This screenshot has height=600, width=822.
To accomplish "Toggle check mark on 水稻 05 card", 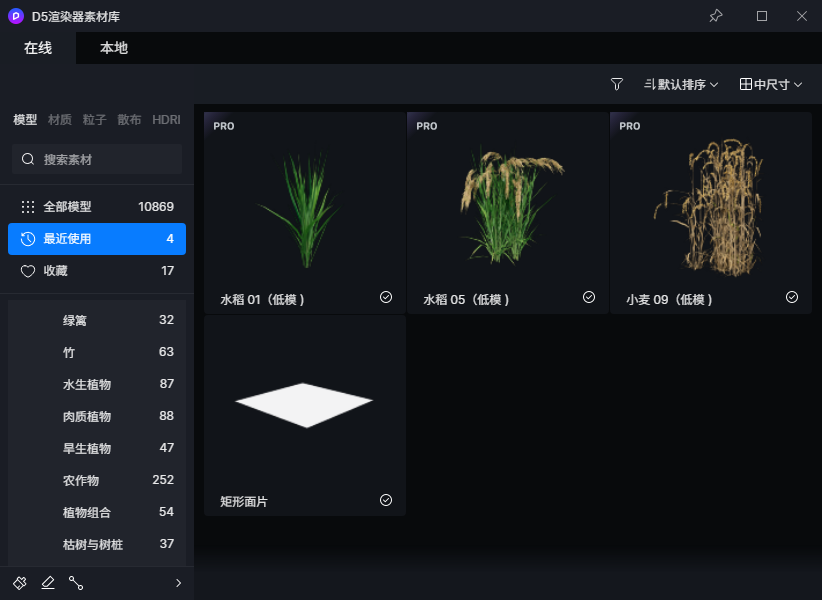I will click(589, 297).
